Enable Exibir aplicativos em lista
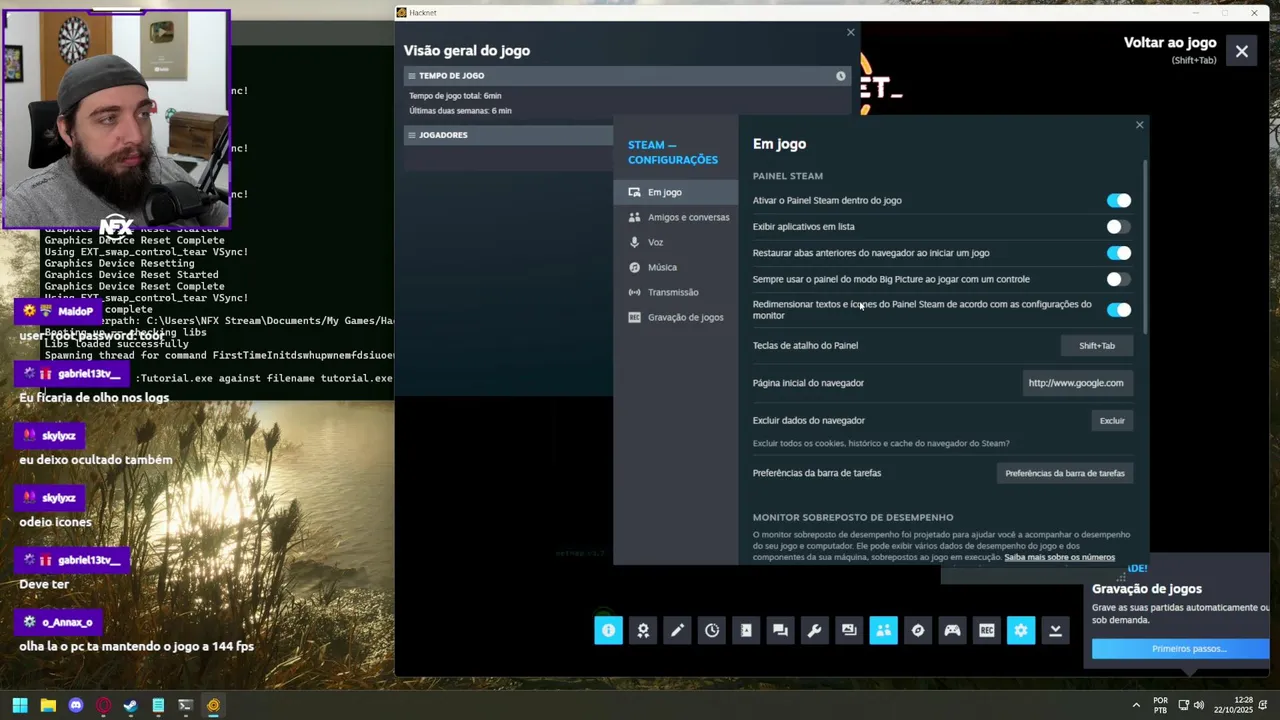This screenshot has width=1280, height=720. pyautogui.click(x=1119, y=227)
